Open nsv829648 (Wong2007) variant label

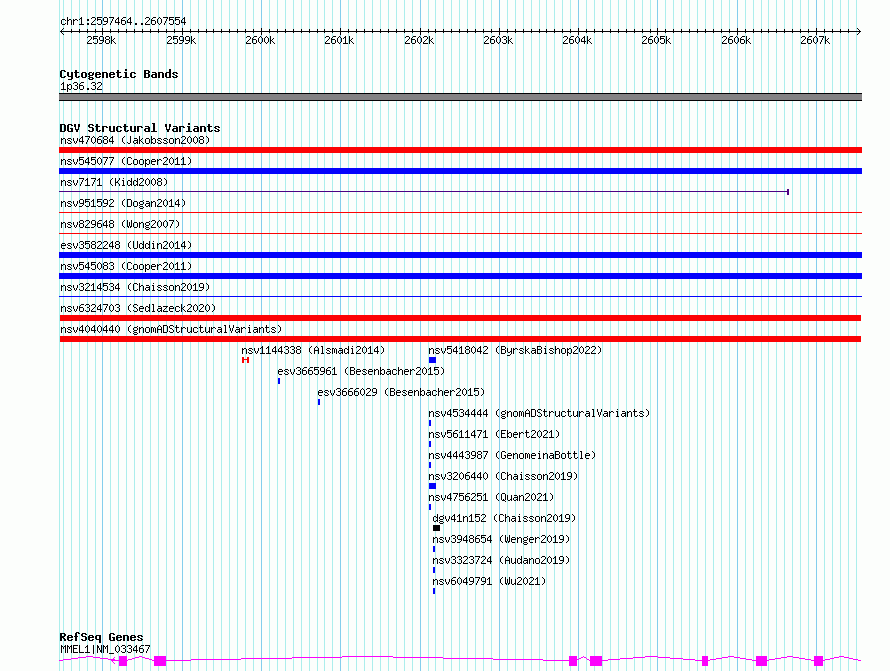pos(120,224)
